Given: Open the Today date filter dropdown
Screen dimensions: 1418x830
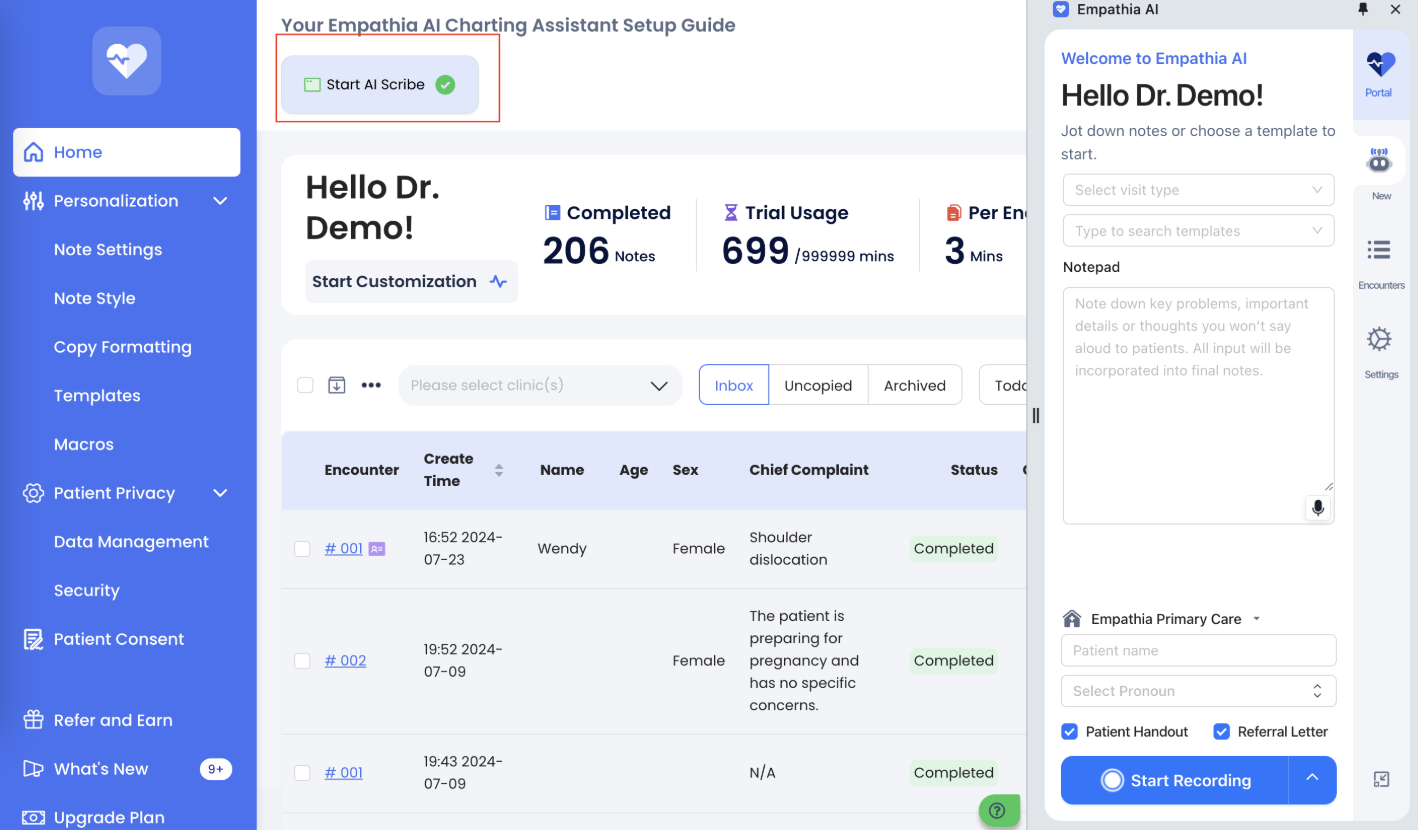Looking at the screenshot, I should click(1003, 385).
